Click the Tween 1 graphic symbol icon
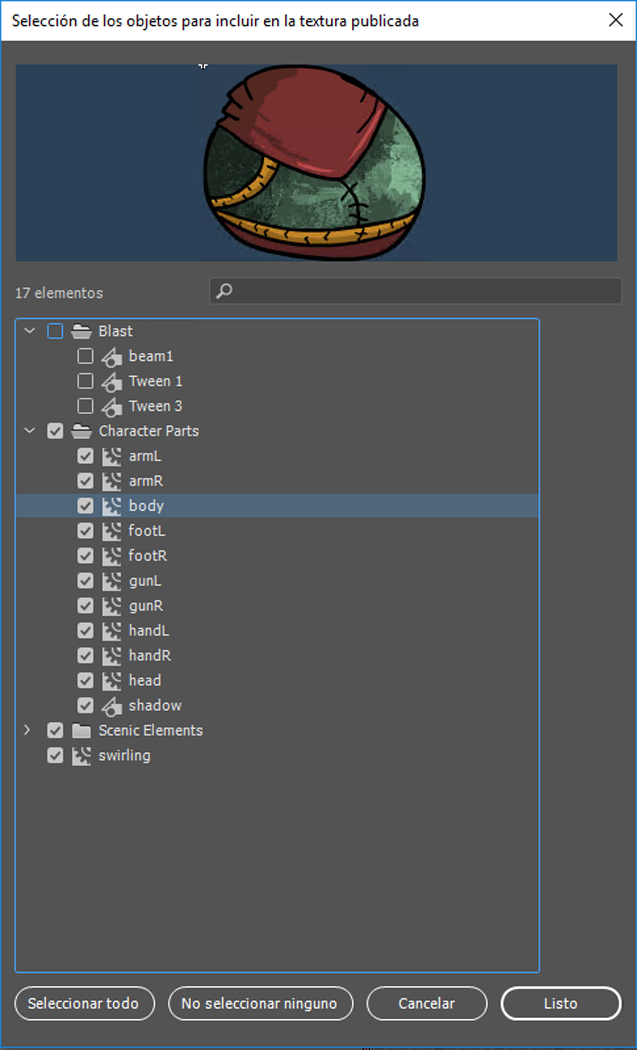This screenshot has height=1050, width=637. pyautogui.click(x=111, y=381)
